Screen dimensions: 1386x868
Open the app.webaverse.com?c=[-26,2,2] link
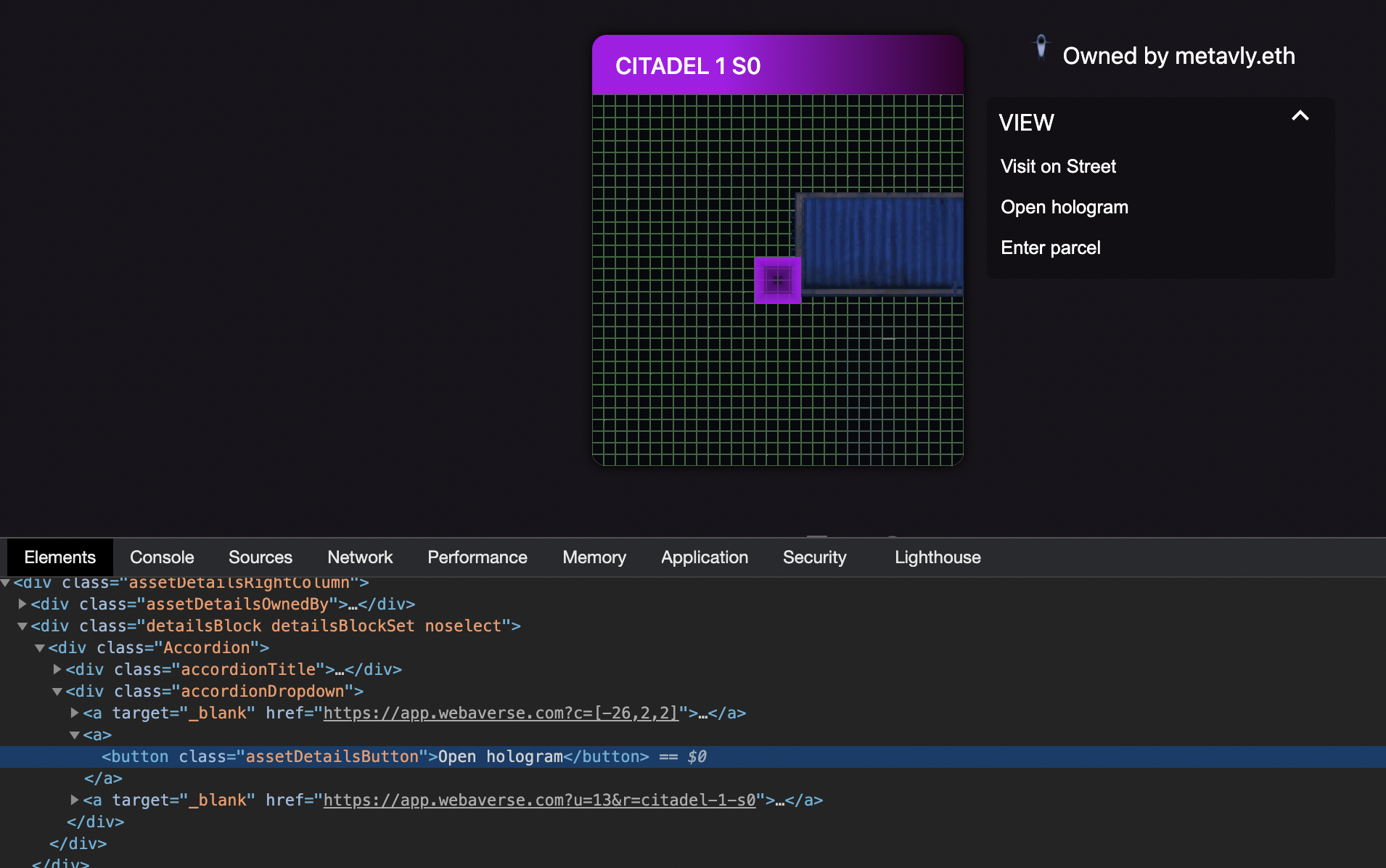pos(501,713)
